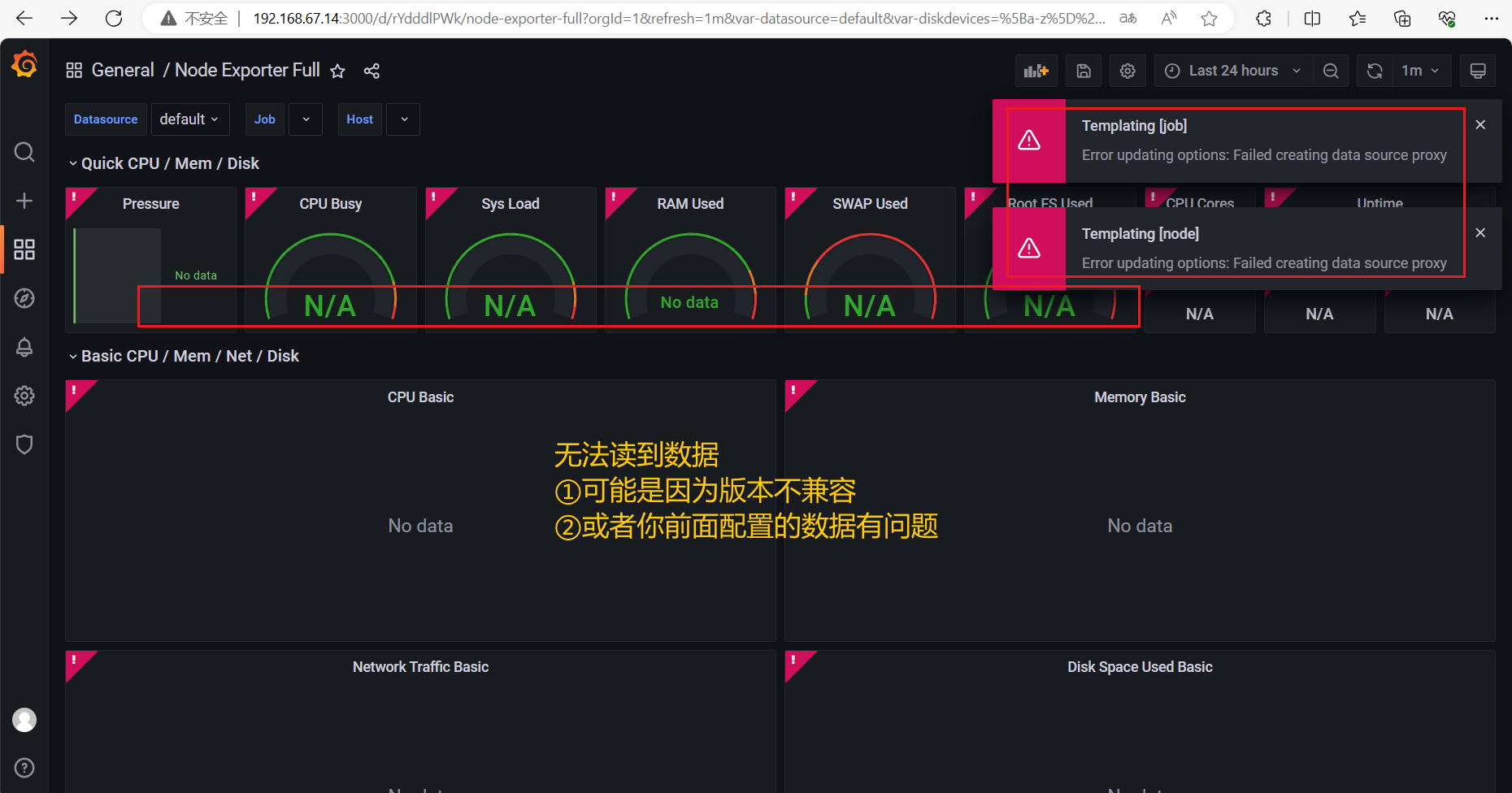Cycle view mode with the monitor icon
This screenshot has height=793, width=1512.
[1478, 71]
